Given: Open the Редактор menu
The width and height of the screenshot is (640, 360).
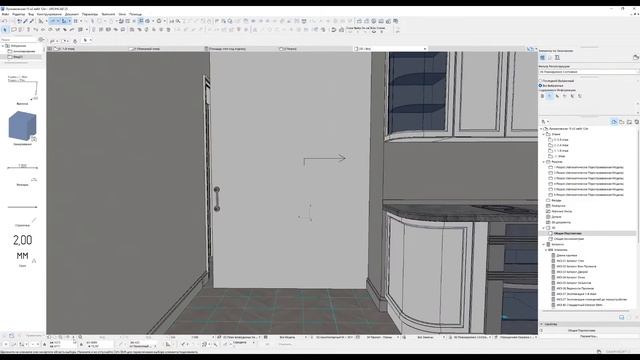Looking at the screenshot, I should tap(18, 14).
